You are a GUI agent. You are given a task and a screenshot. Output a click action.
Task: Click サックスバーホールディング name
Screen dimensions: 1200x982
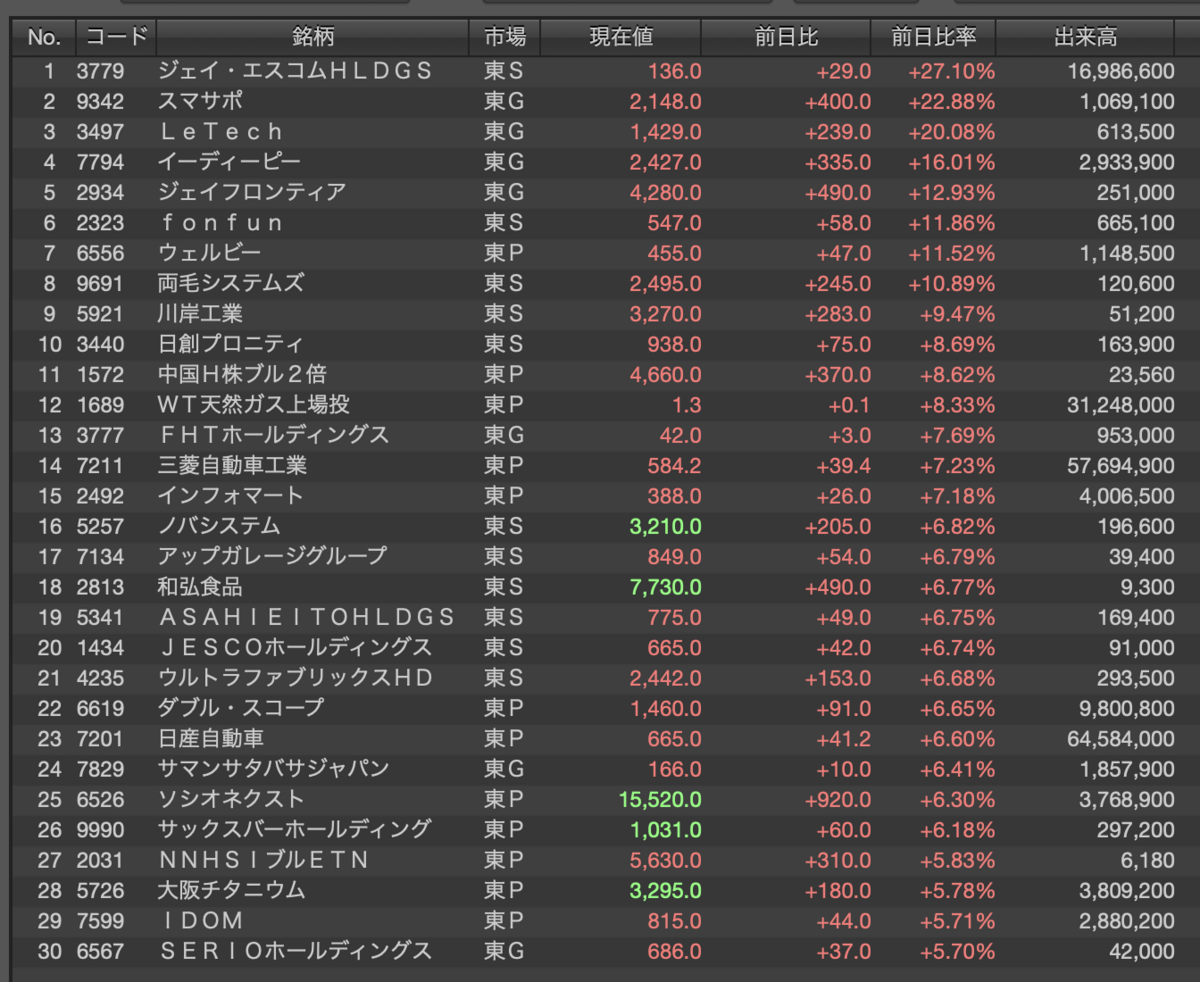[295, 829]
